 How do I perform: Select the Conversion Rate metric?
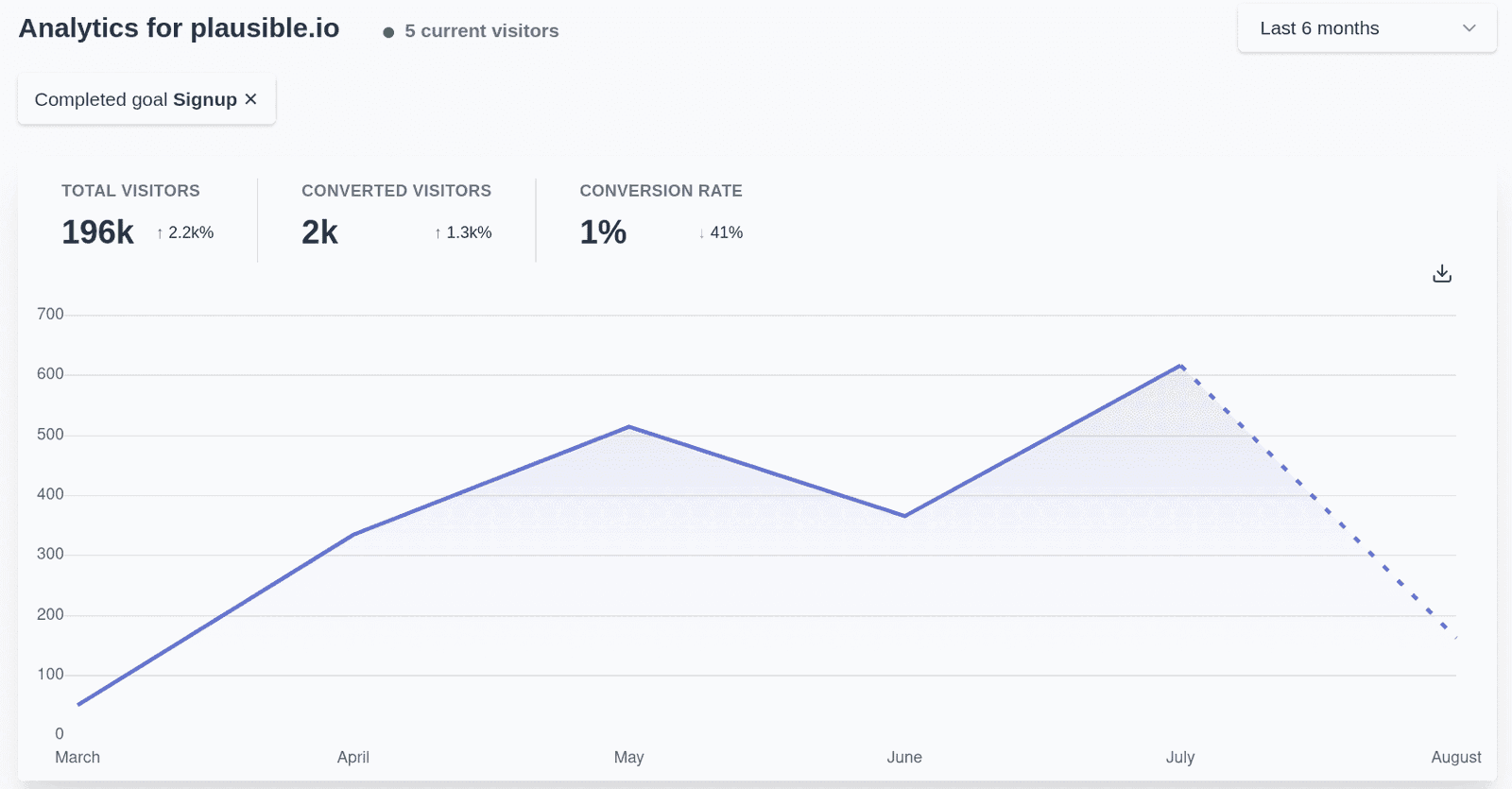pyautogui.click(x=661, y=217)
